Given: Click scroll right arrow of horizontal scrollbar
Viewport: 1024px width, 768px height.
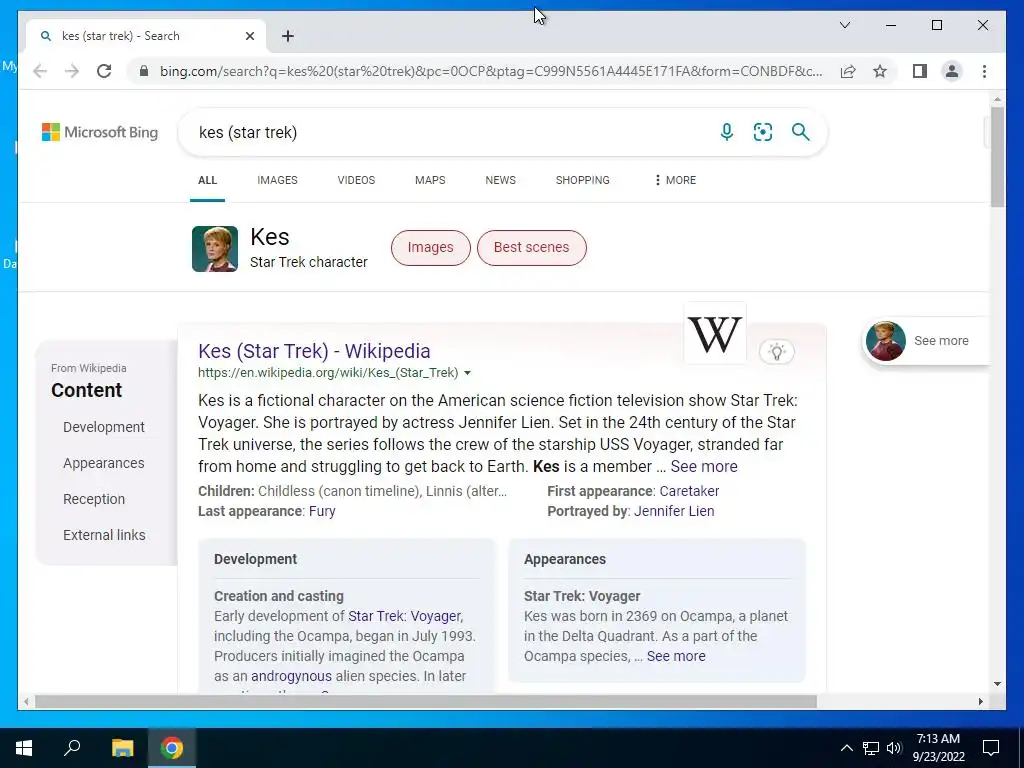Looking at the screenshot, I should pyautogui.click(x=980, y=701).
